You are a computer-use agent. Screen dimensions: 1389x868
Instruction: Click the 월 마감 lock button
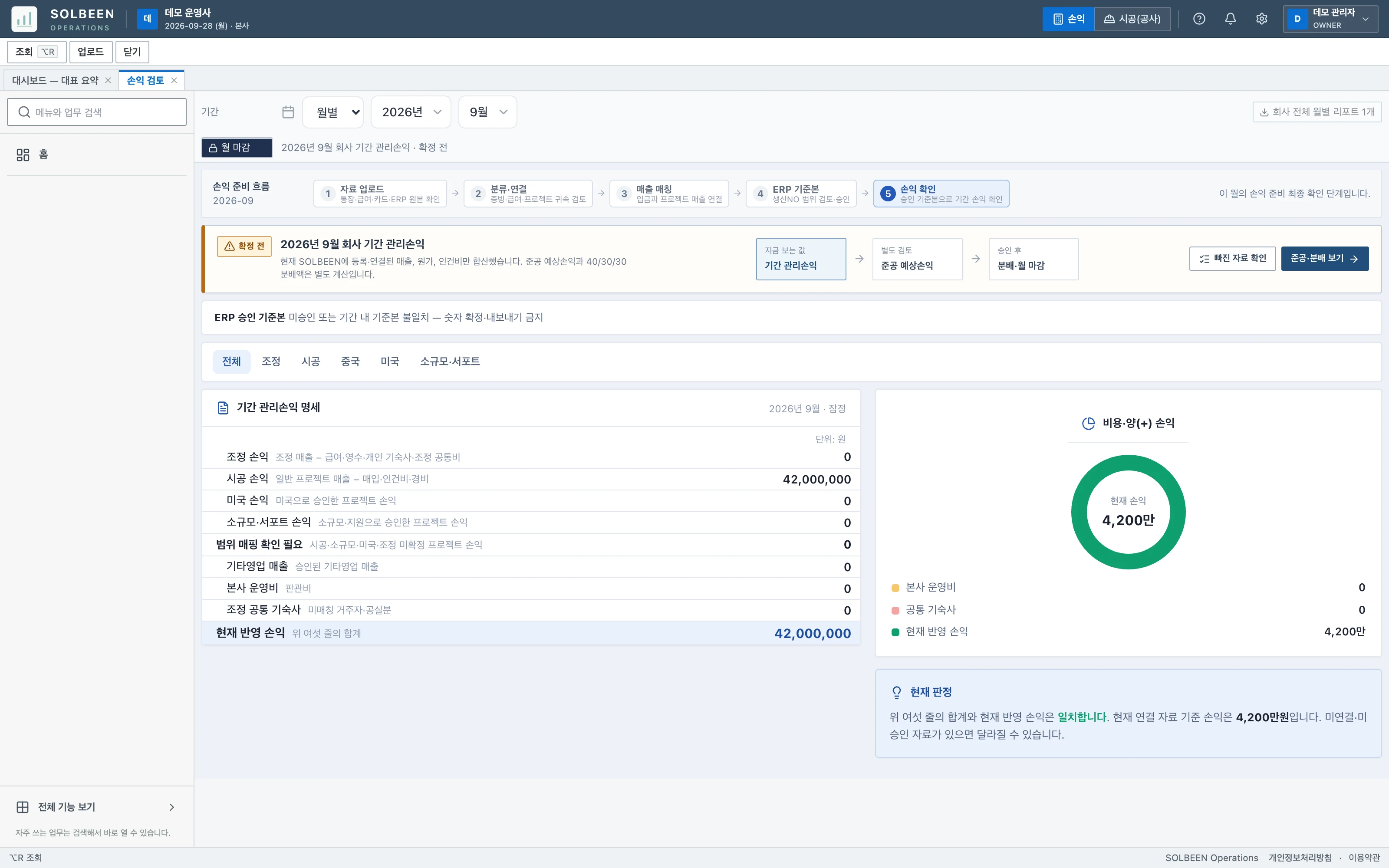pyautogui.click(x=237, y=148)
